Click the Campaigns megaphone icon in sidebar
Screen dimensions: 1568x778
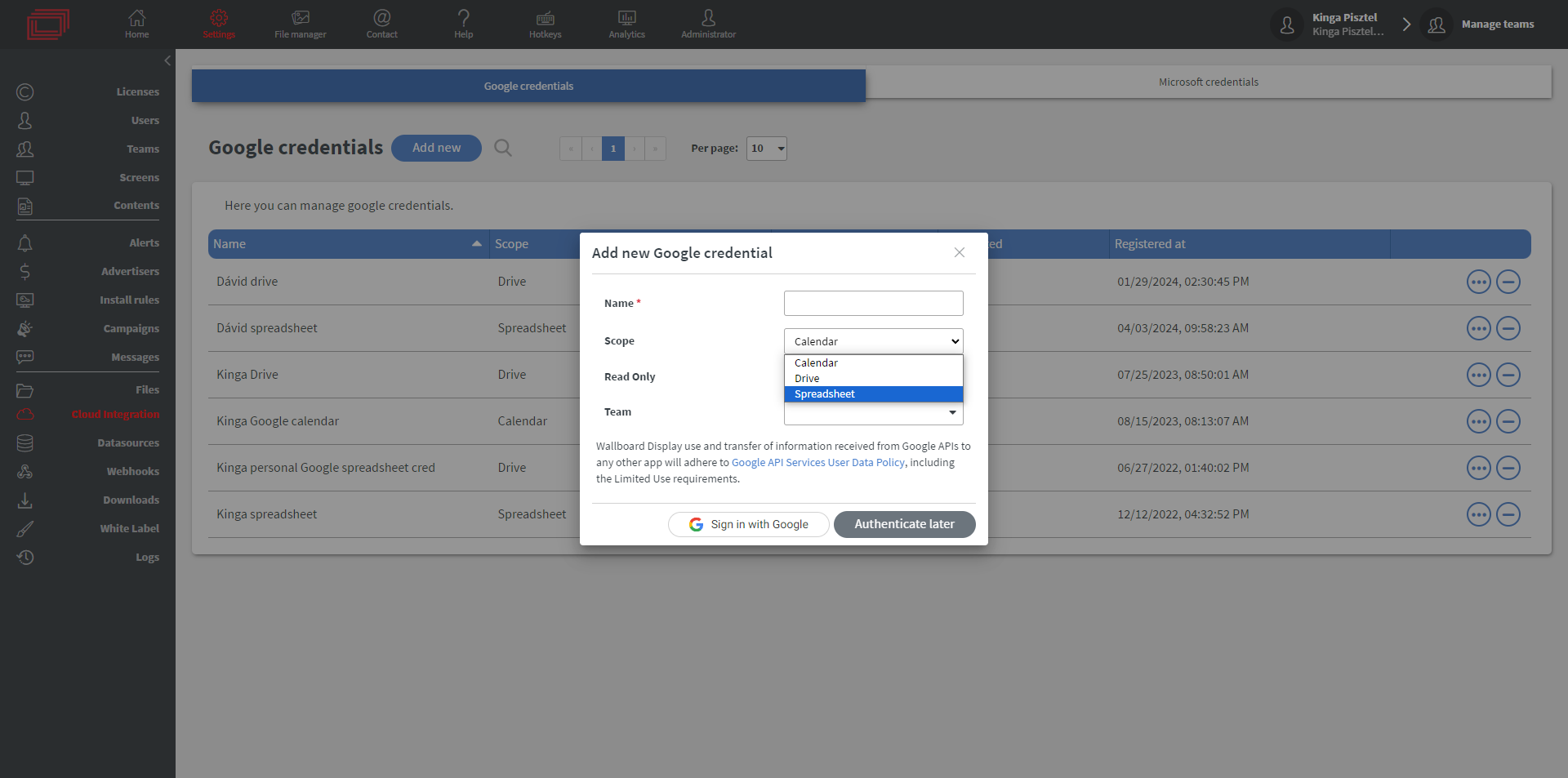[25, 329]
